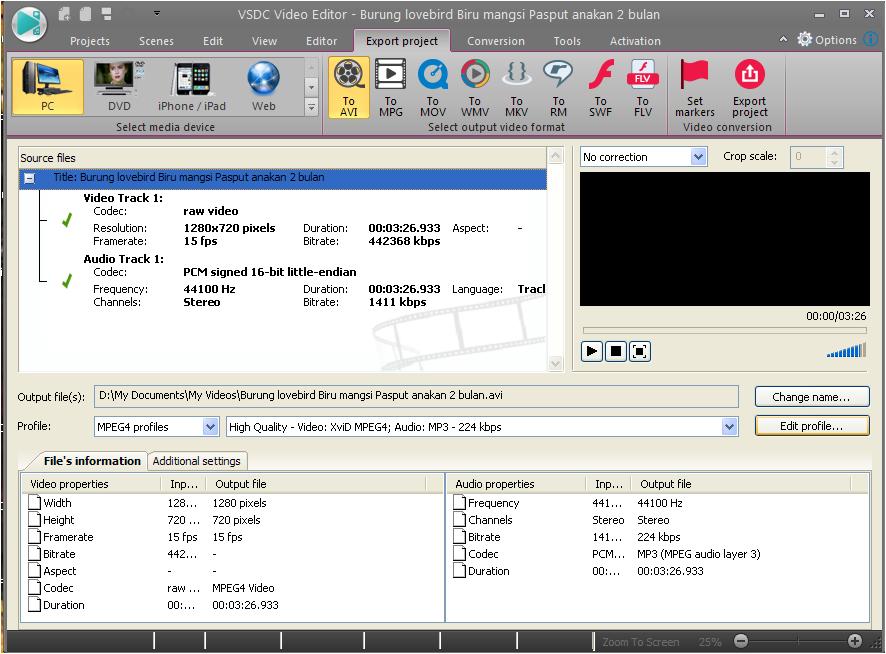Pick the To SWF Flash format
Image resolution: width=886 pixels, height=654 pixels.
[x=600, y=87]
